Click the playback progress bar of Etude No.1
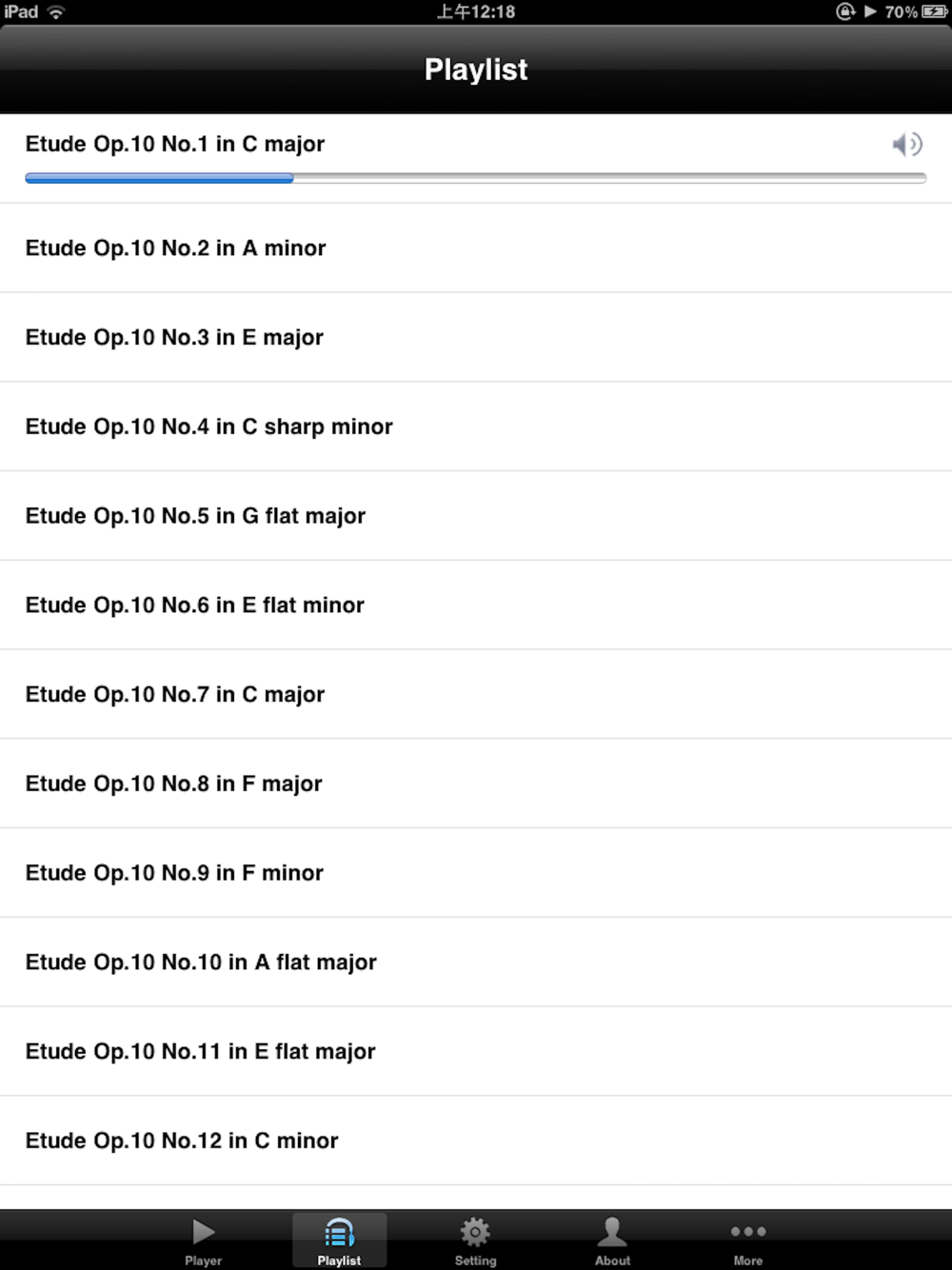 (475, 178)
